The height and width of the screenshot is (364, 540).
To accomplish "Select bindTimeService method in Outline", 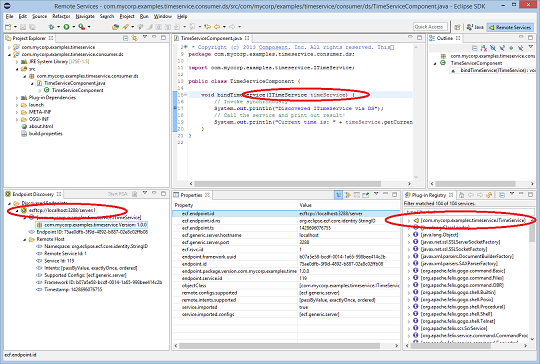I will 498,70.
